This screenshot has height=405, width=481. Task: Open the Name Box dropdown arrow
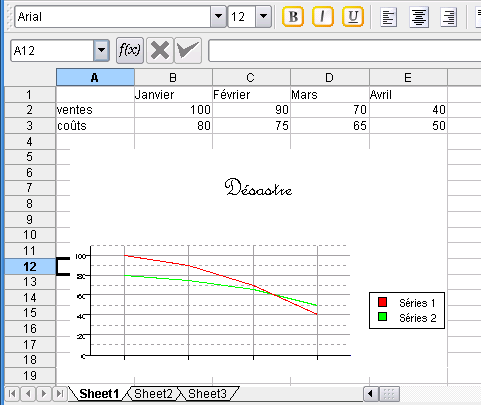point(101,50)
